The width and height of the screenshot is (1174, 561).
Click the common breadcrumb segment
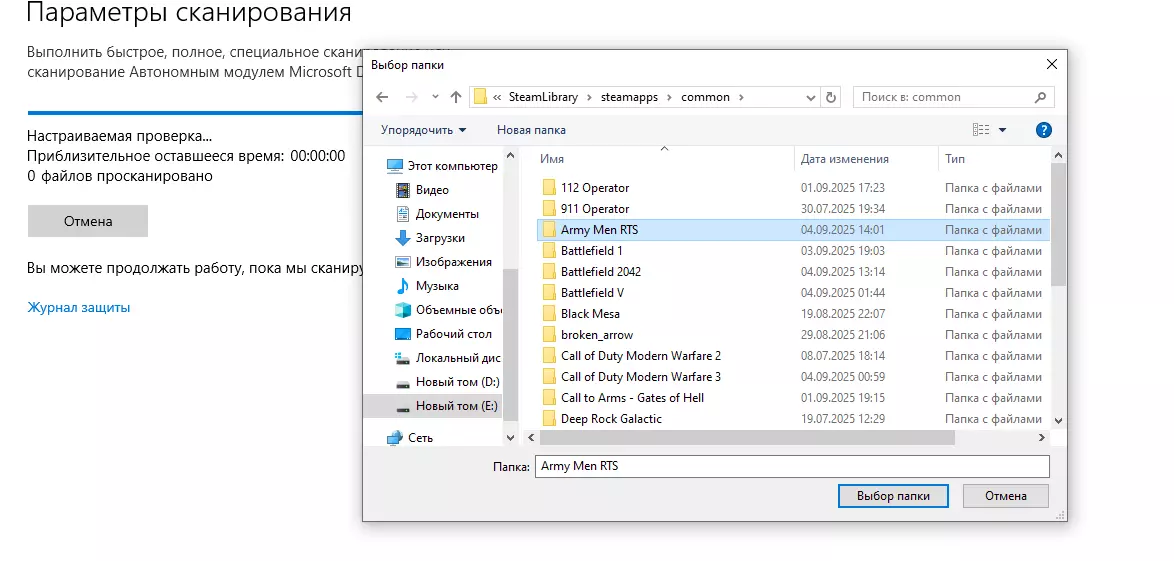pos(705,97)
